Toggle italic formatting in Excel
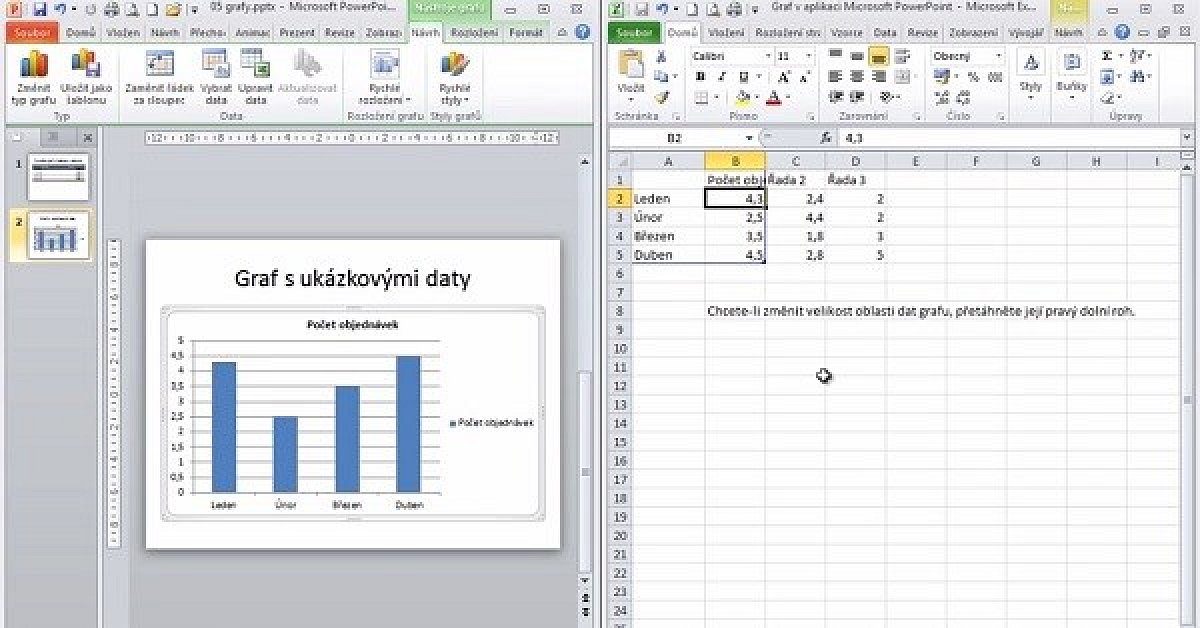Screen dimensions: 1200x628 point(721,77)
